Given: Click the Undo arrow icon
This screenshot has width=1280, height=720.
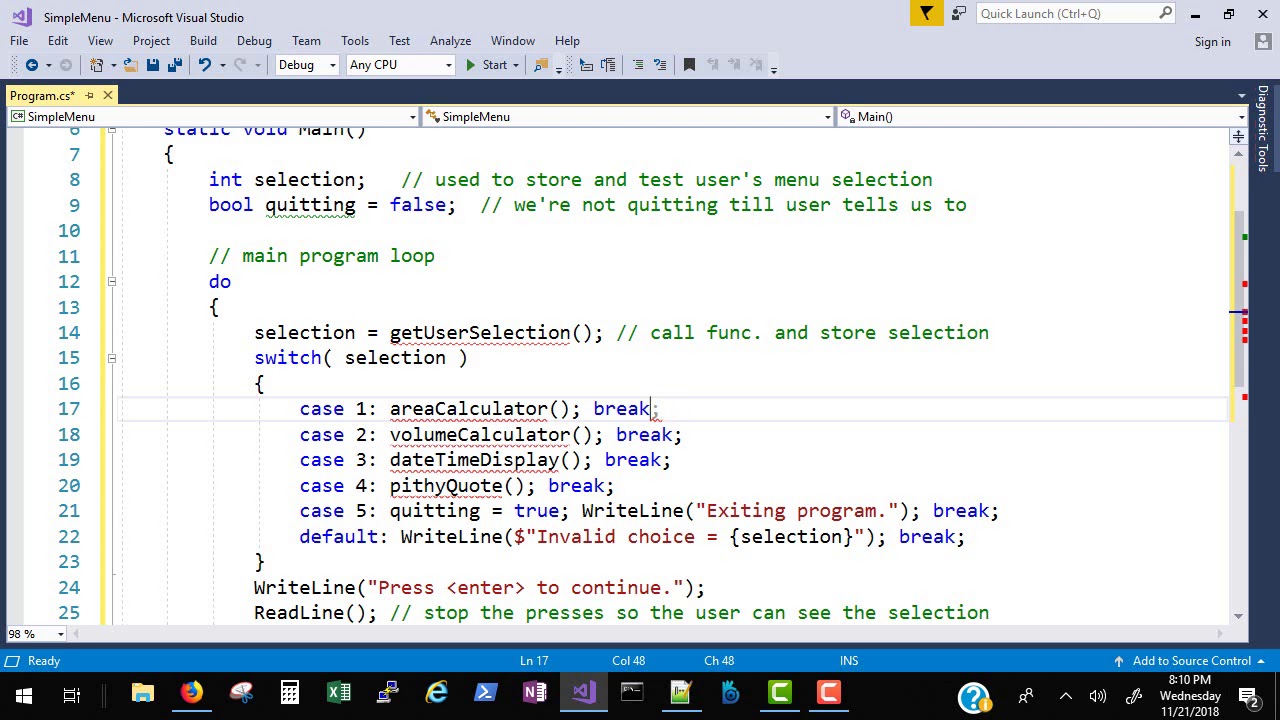Looking at the screenshot, I should pyautogui.click(x=205, y=65).
